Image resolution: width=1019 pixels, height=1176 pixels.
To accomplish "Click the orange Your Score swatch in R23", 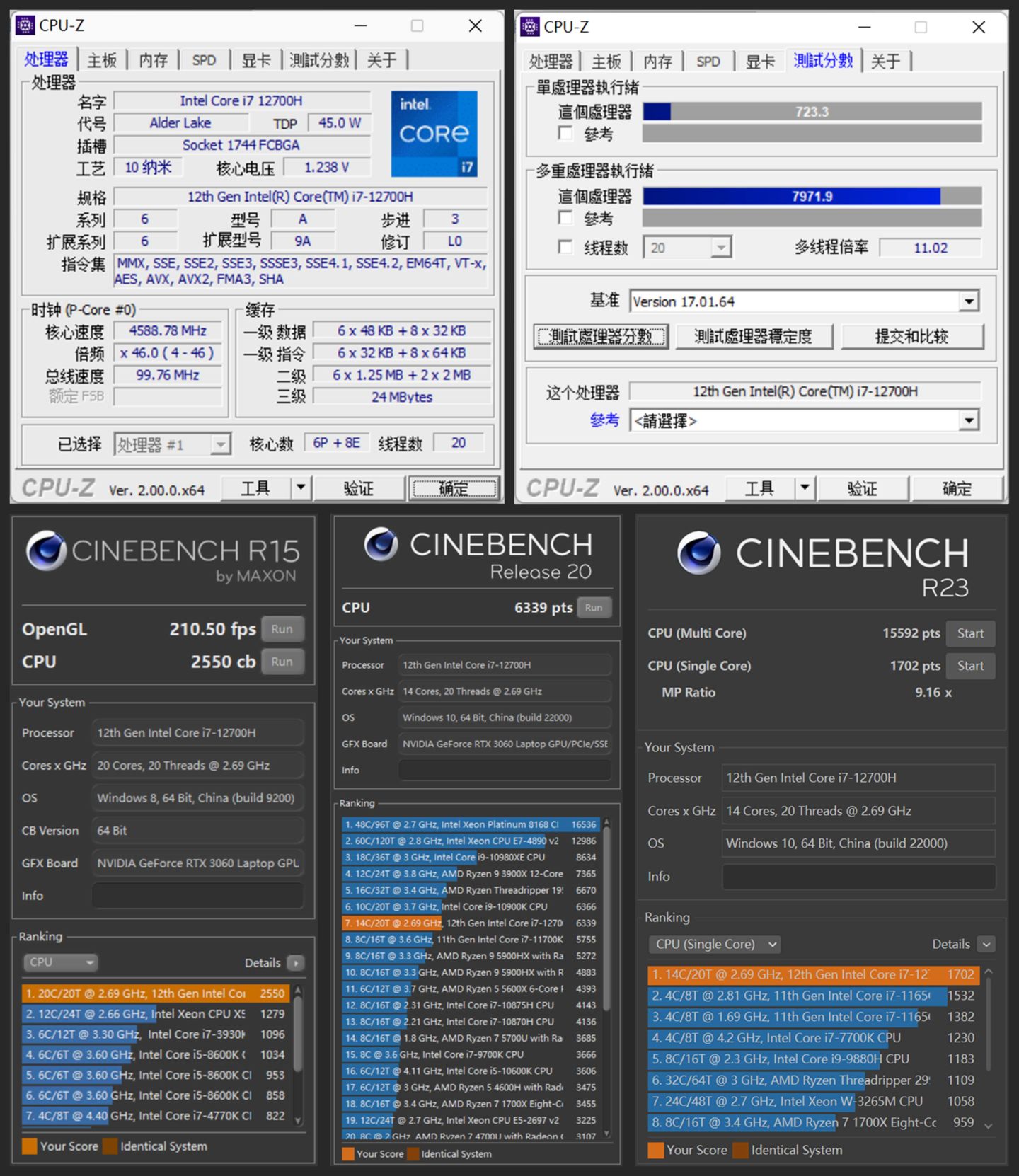I will click(x=655, y=1150).
